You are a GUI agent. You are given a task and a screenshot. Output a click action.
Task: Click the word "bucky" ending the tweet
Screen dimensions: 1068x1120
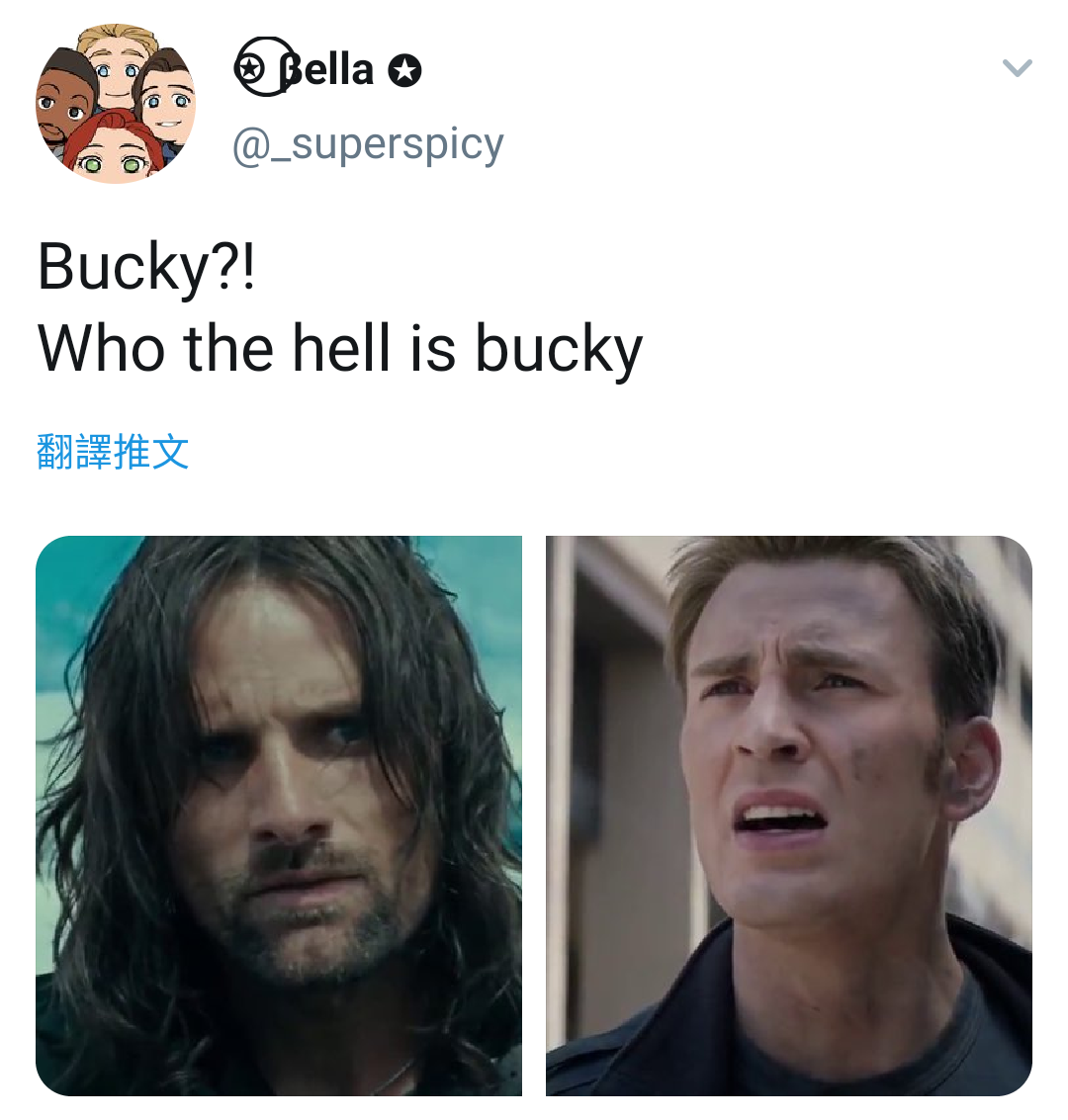560,350
